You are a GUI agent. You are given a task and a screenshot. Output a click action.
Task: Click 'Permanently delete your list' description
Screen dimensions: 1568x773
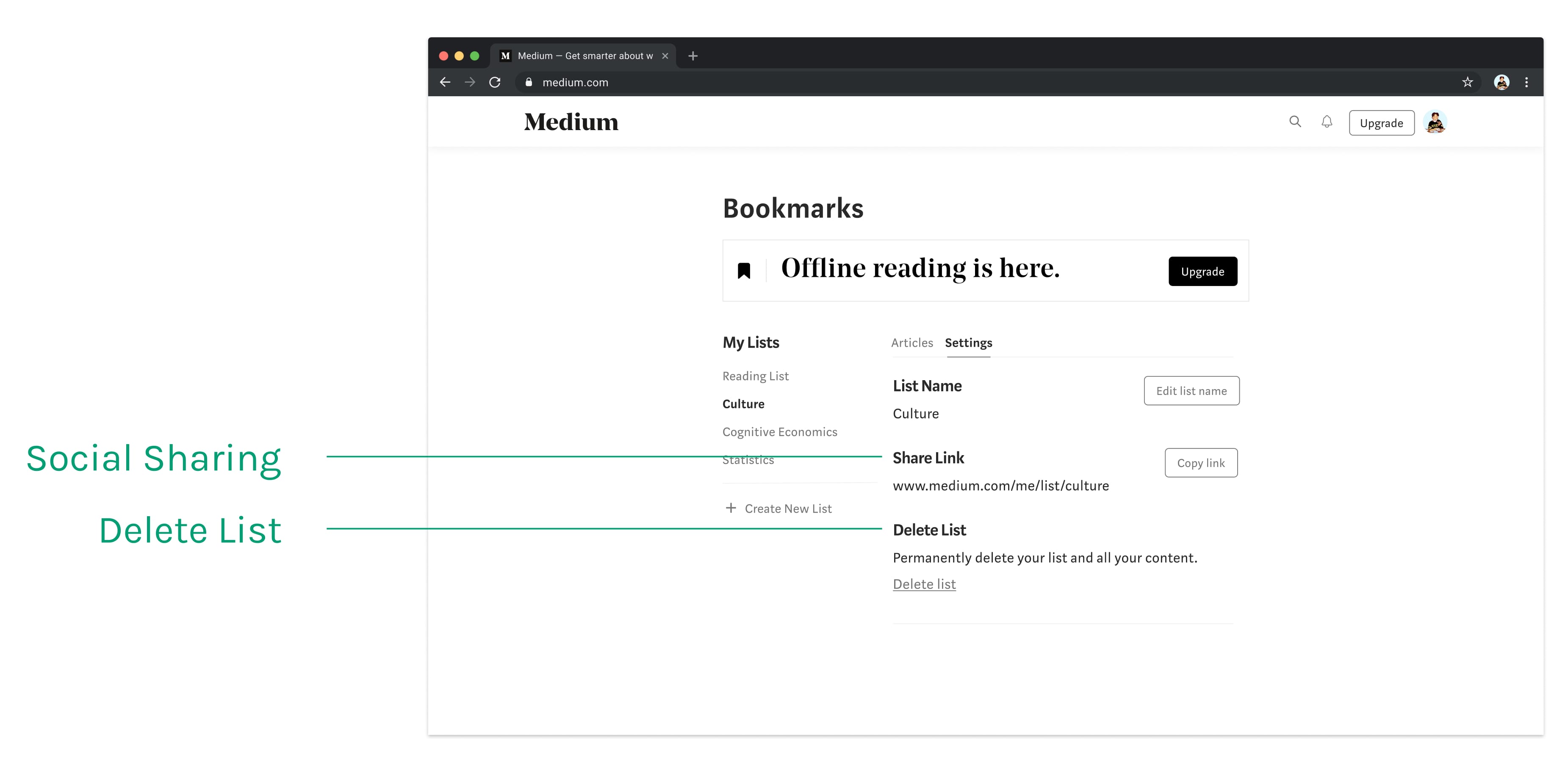1044,557
